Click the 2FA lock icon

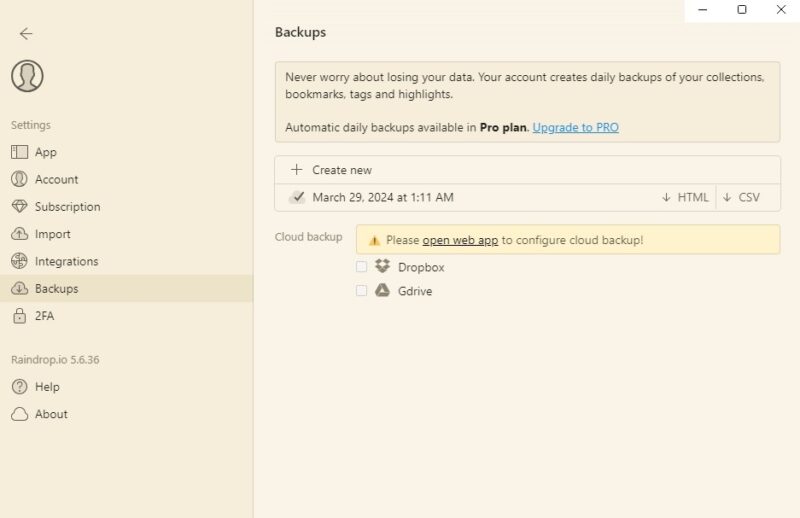pyautogui.click(x=19, y=315)
